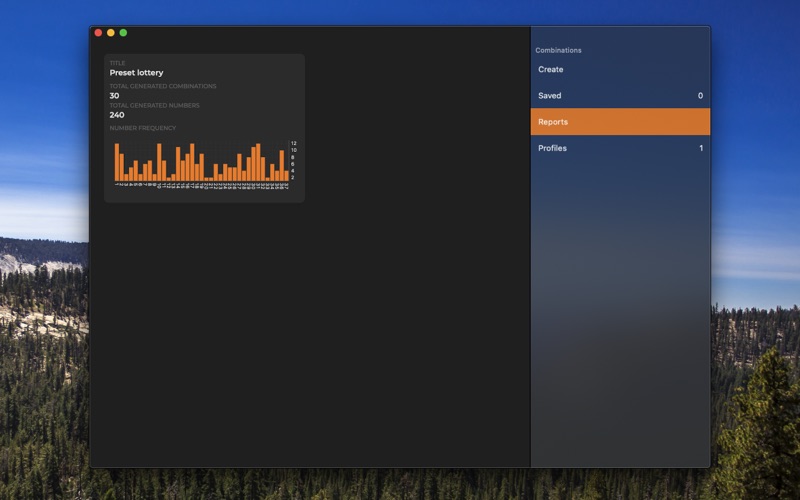
Task: Open the Create combinations section
Action: tap(620, 69)
